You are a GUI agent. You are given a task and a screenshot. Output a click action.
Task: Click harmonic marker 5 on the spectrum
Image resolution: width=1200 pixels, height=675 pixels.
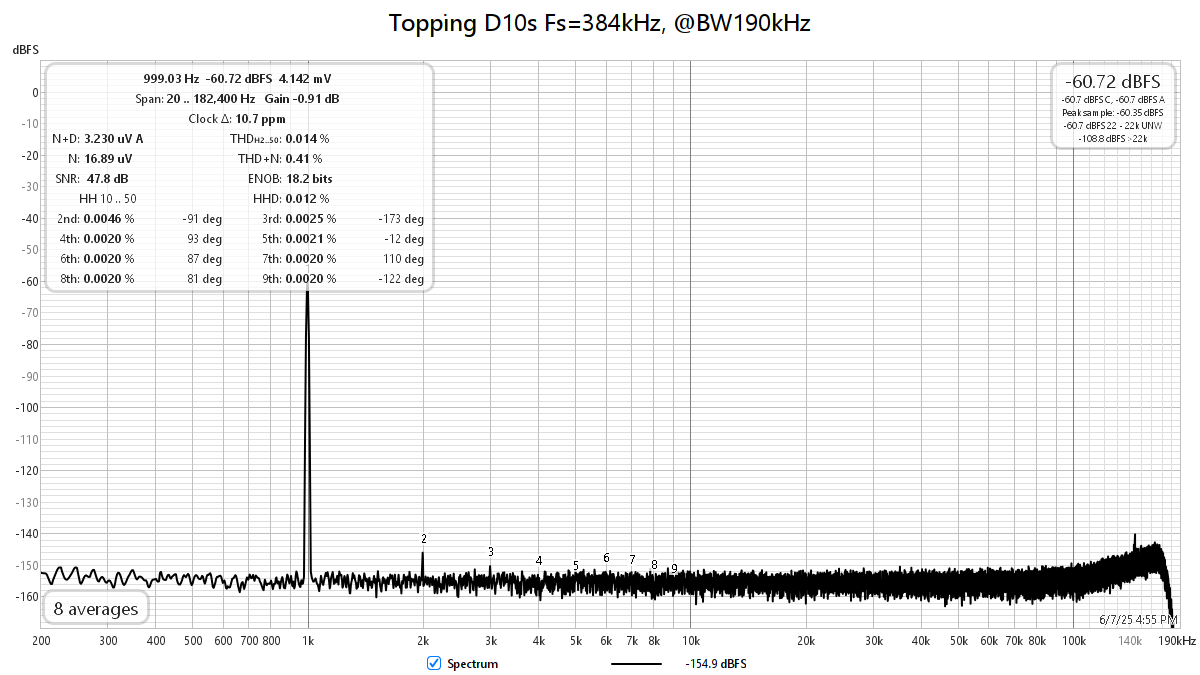point(576,566)
